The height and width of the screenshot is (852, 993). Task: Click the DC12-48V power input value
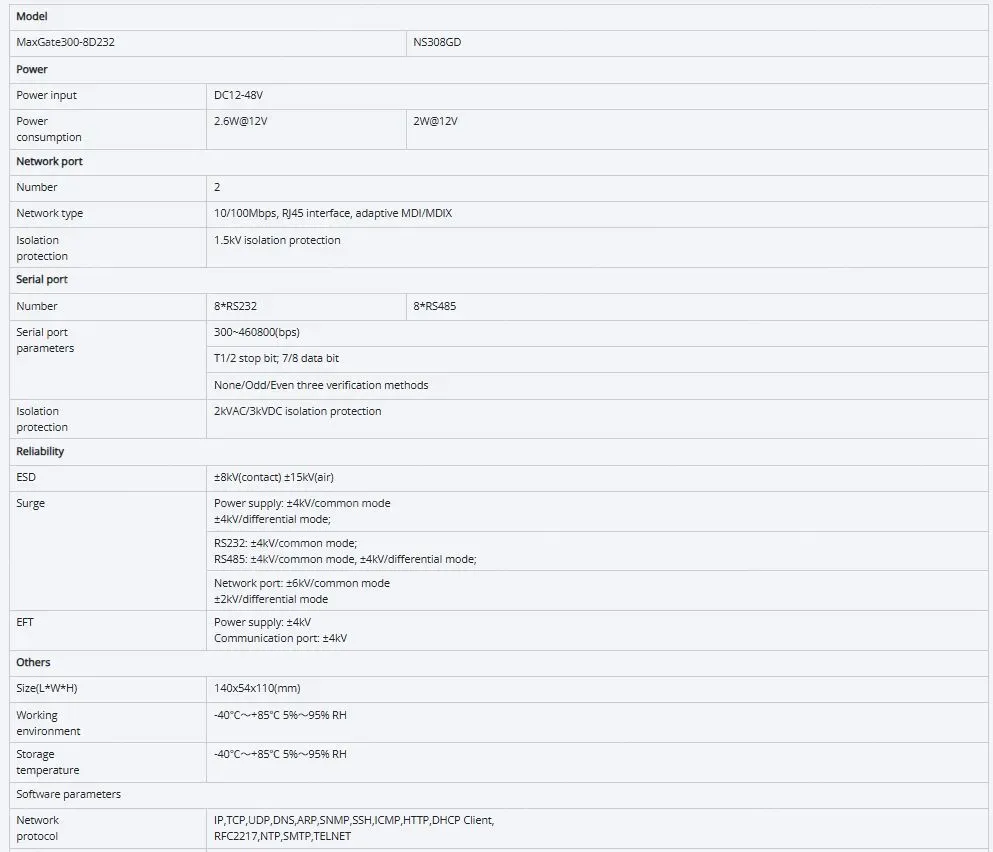[x=239, y=95]
